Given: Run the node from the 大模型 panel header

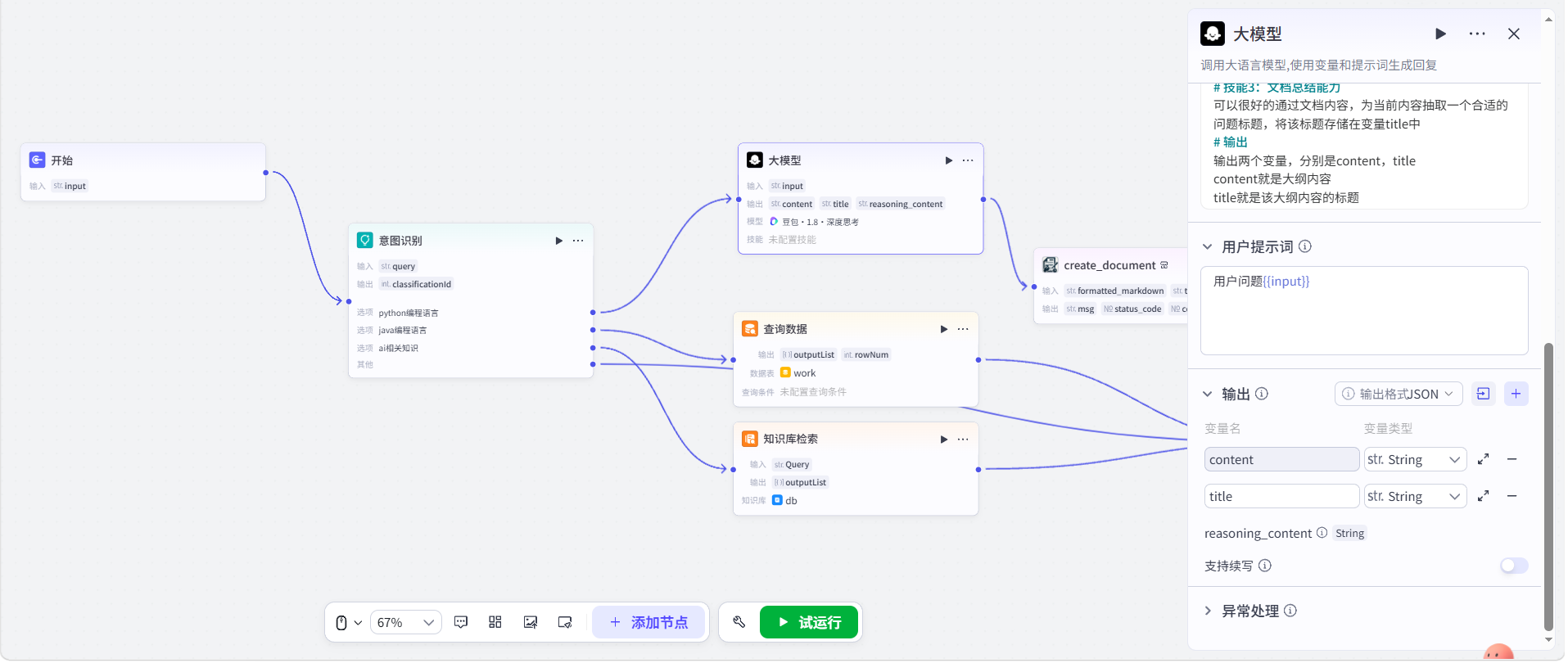Looking at the screenshot, I should [1441, 34].
